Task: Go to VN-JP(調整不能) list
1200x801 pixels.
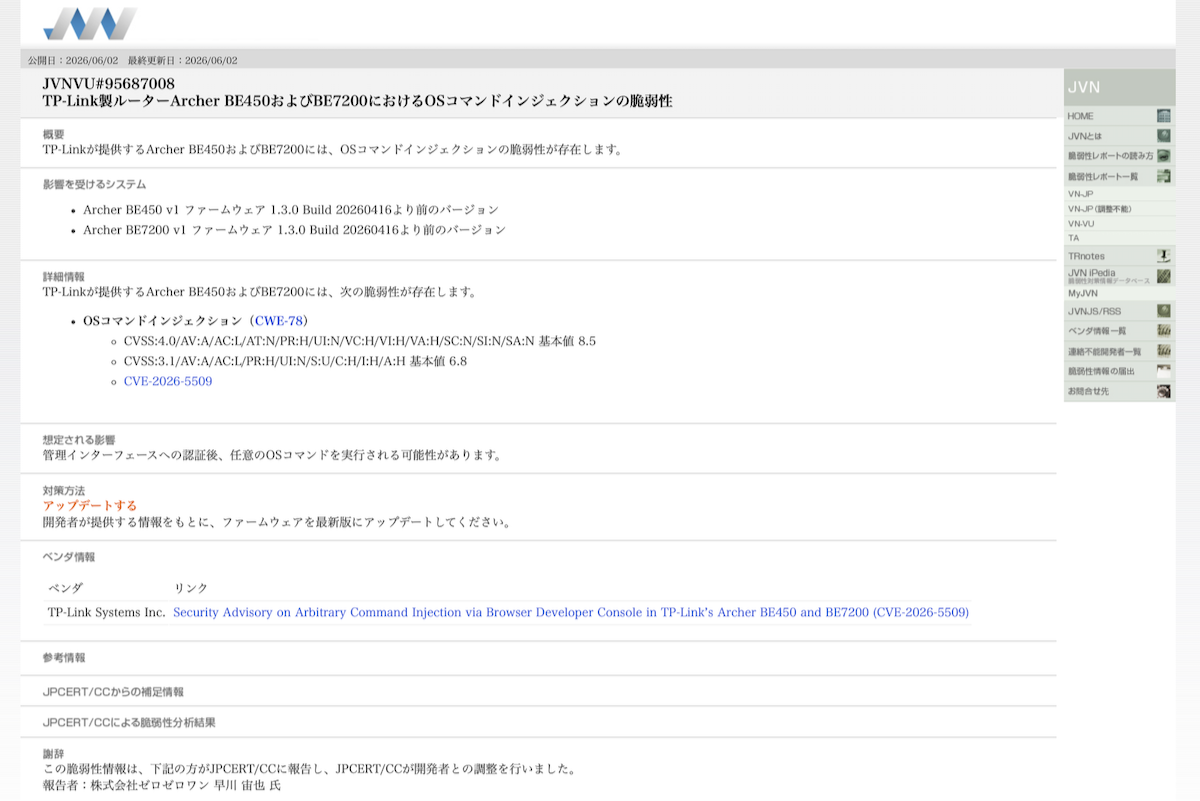Action: coord(1099,209)
